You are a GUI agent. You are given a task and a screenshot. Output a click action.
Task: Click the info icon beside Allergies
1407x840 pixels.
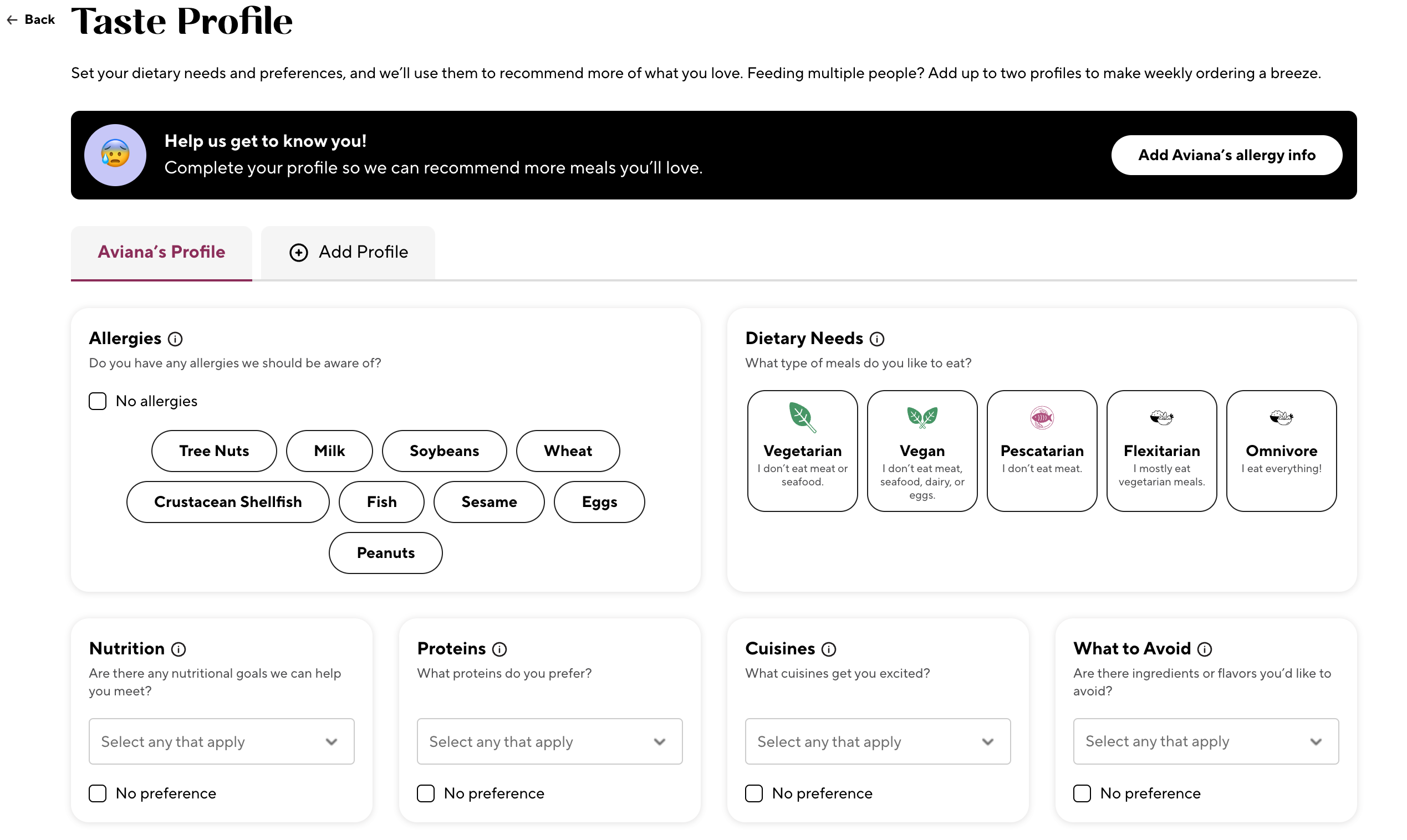[175, 339]
